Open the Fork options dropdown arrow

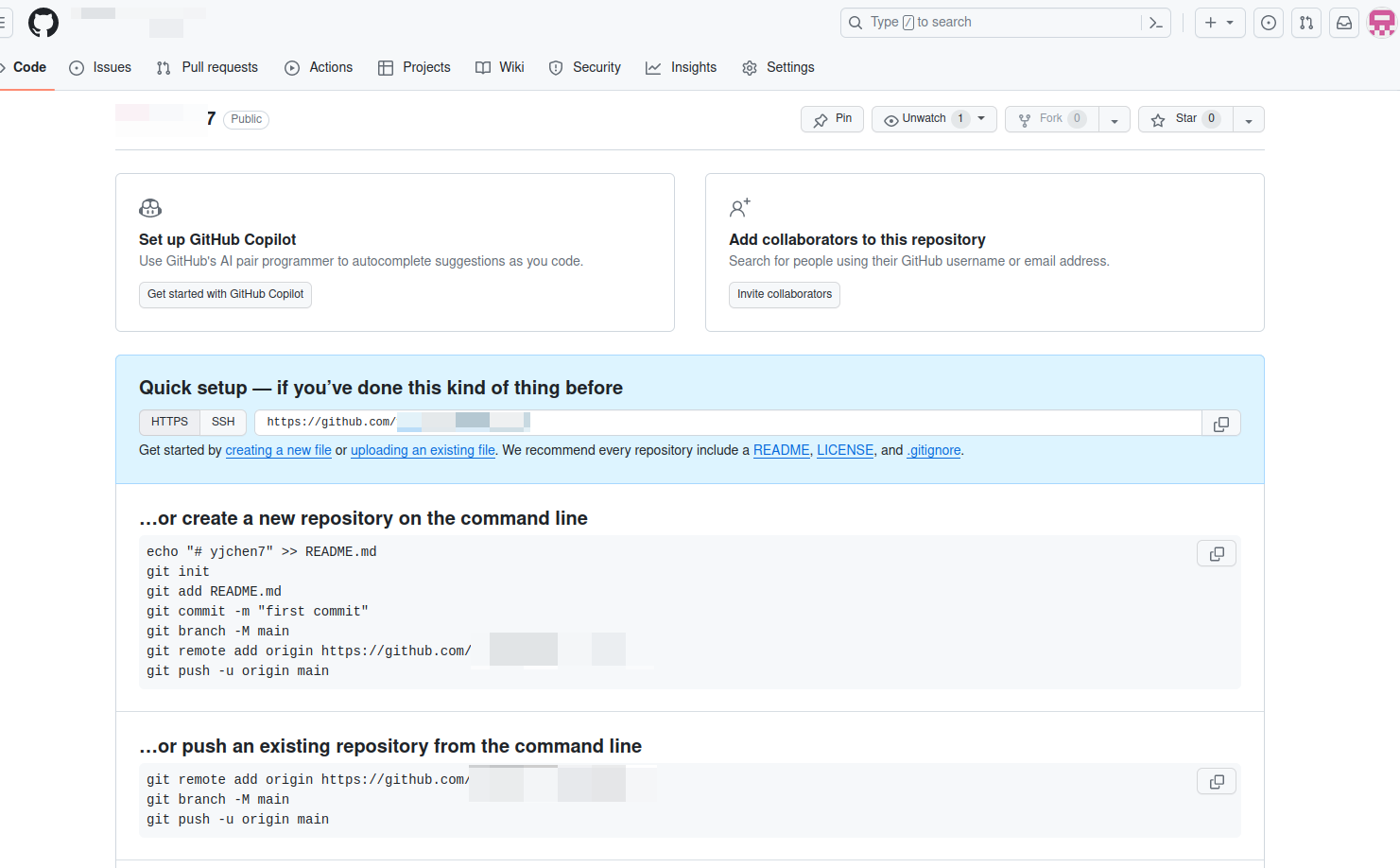click(x=1115, y=120)
